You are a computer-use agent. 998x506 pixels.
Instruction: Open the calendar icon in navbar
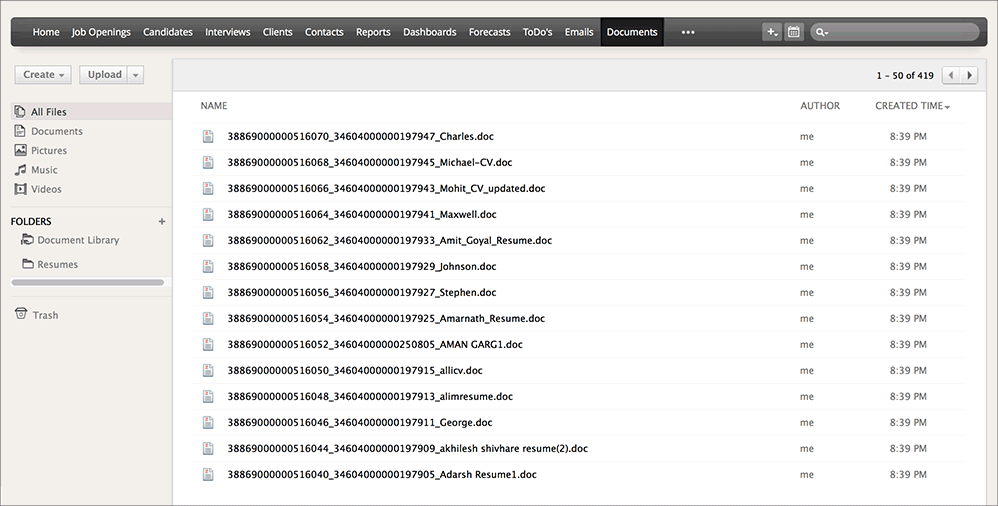[x=793, y=32]
